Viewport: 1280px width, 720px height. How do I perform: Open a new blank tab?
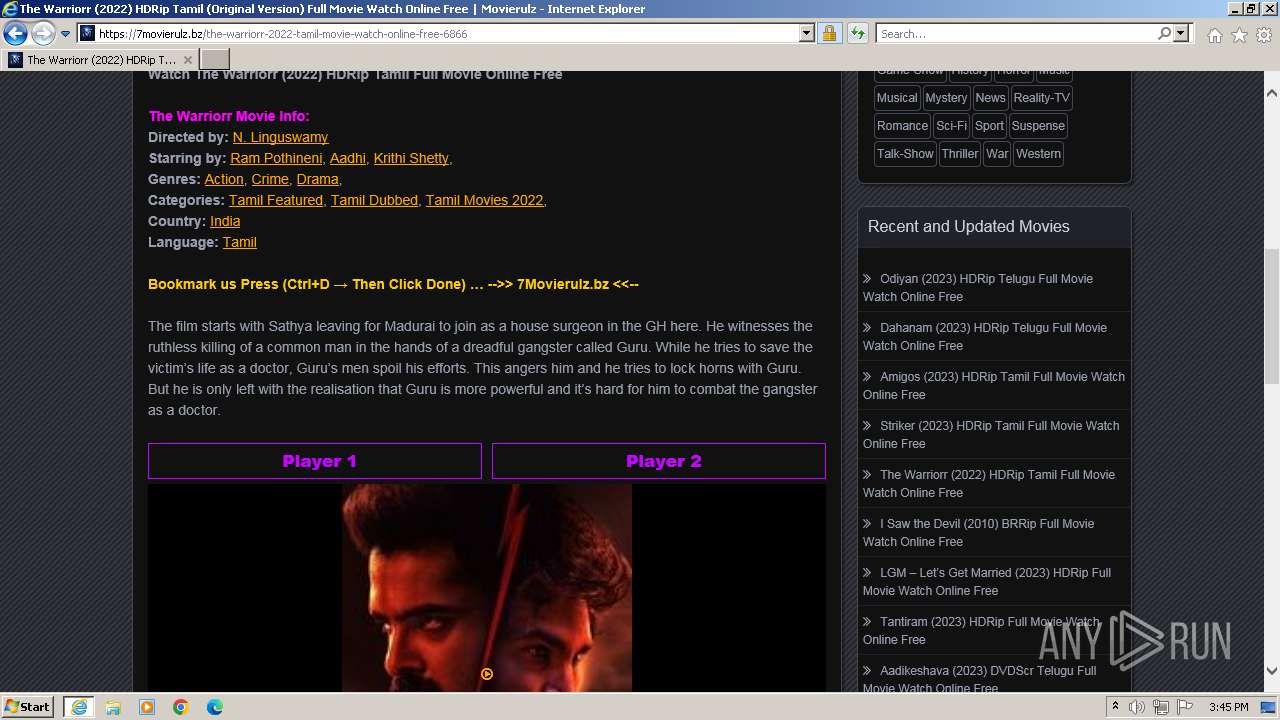coord(215,59)
